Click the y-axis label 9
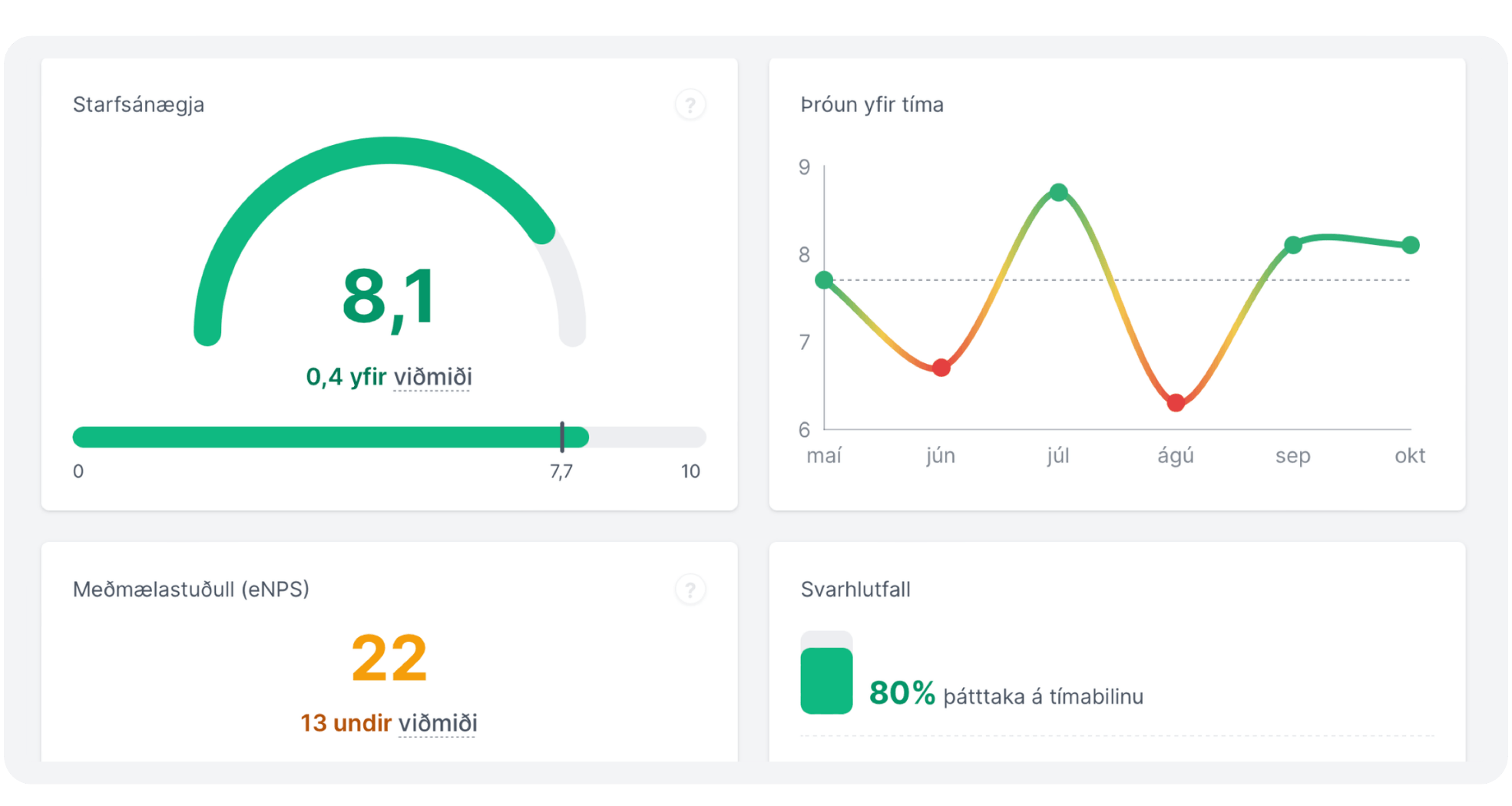Image resolution: width=1512 pixels, height=806 pixels. point(804,167)
